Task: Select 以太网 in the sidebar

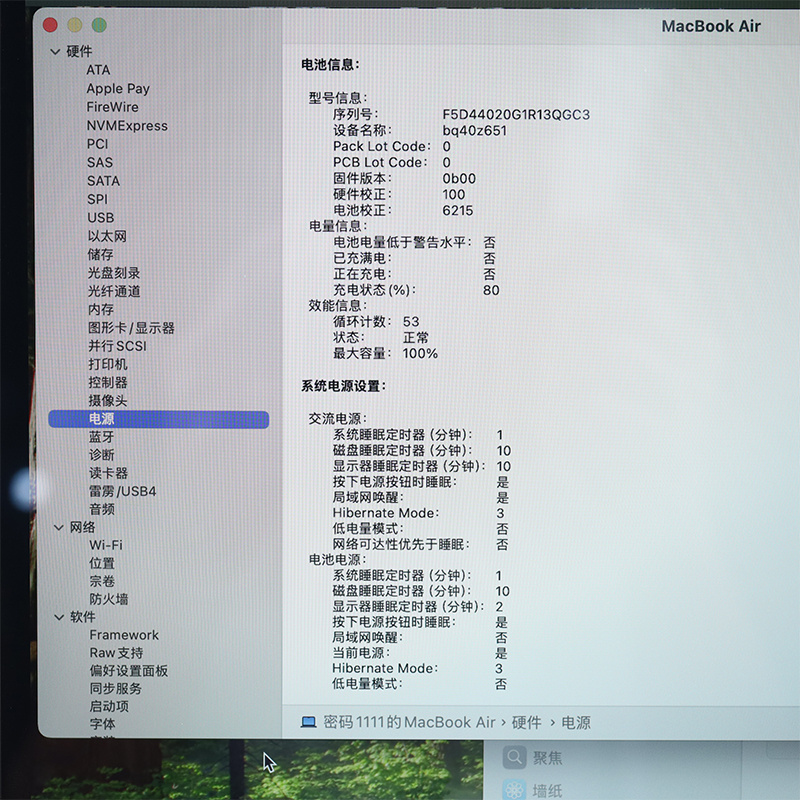Action: point(107,236)
